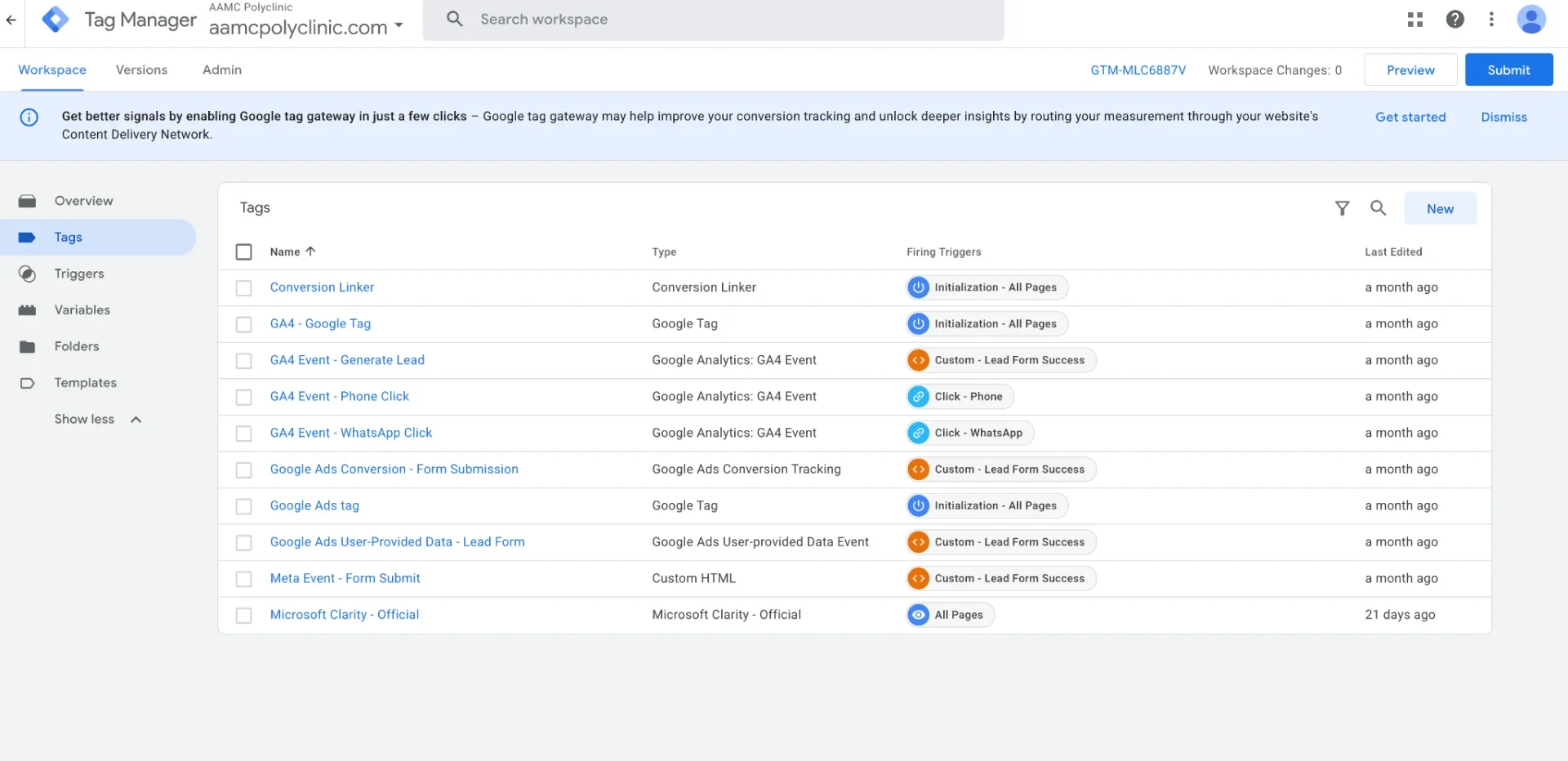Check the Google Ads tag checkbox
The width and height of the screenshot is (1568, 761).
tap(243, 506)
